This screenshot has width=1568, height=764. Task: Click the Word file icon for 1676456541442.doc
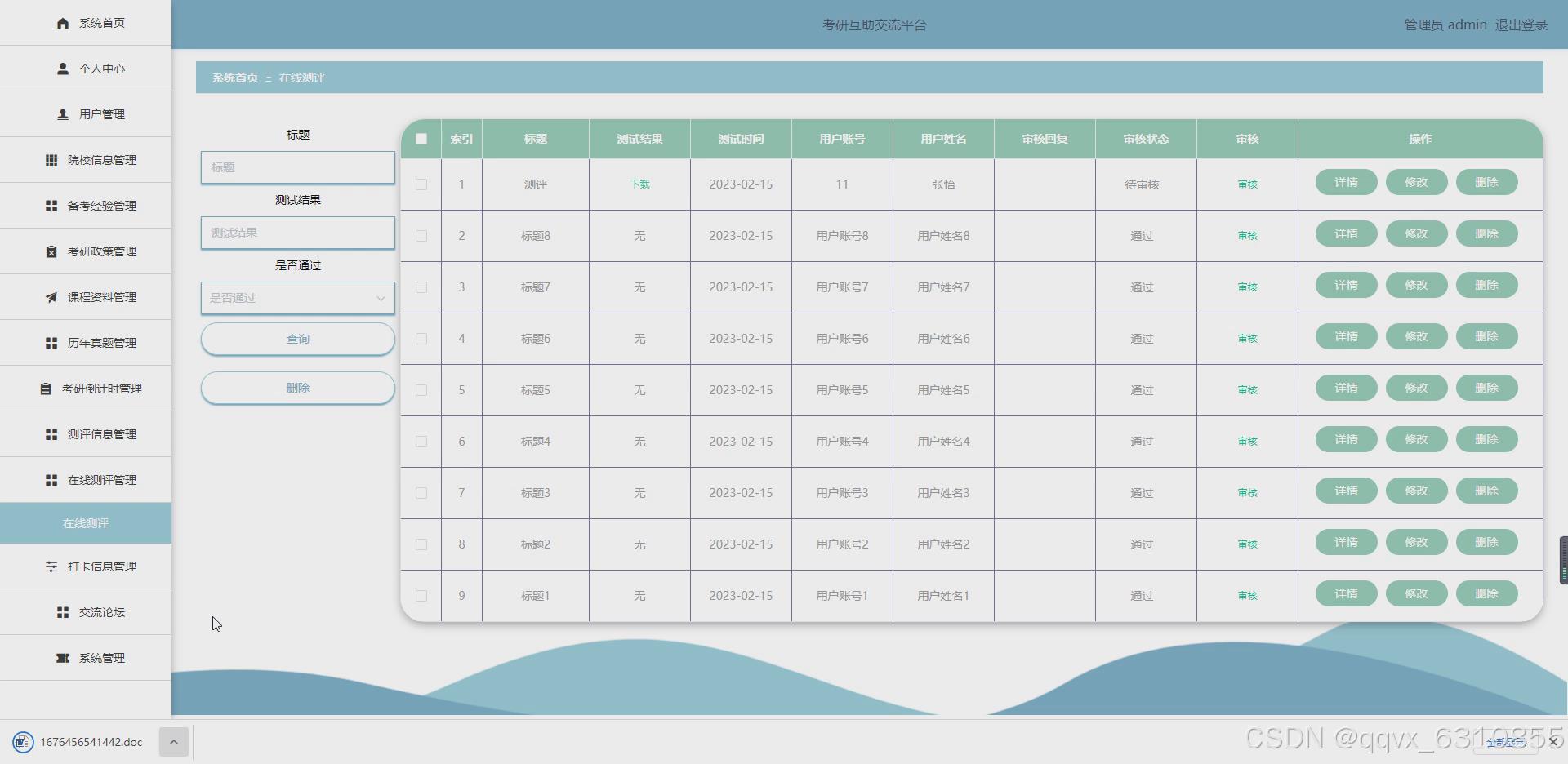23,742
